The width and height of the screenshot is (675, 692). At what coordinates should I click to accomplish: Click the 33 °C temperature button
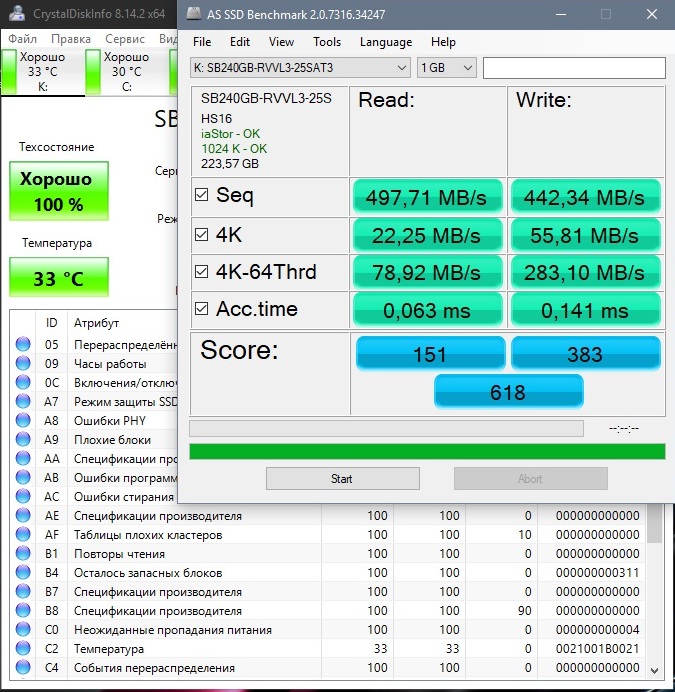59,277
